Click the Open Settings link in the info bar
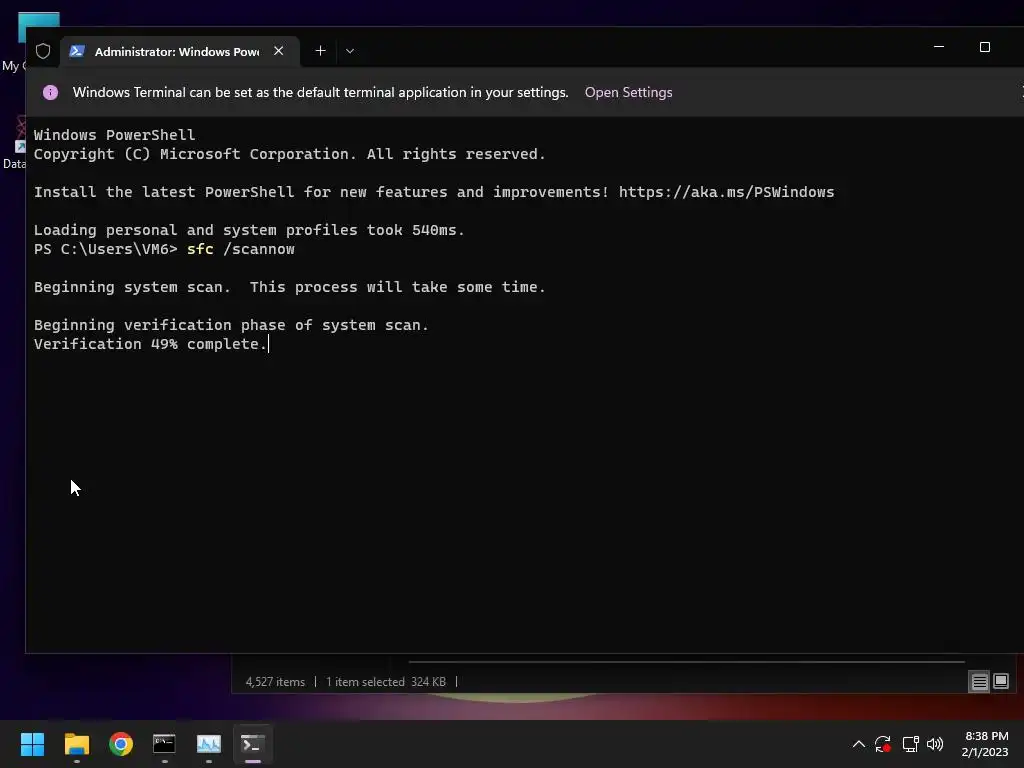 point(628,92)
